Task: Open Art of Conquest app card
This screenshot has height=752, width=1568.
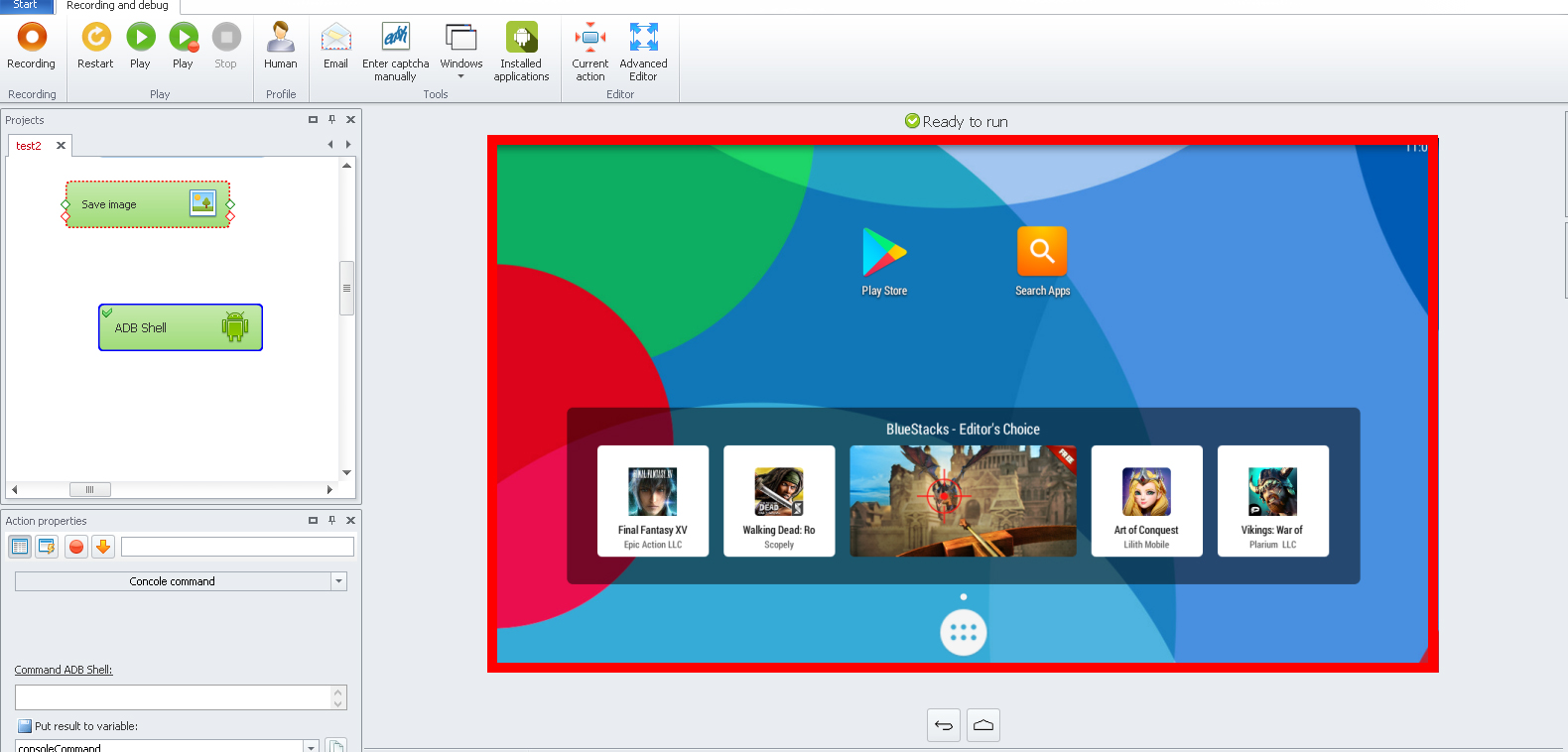Action: tap(1146, 501)
